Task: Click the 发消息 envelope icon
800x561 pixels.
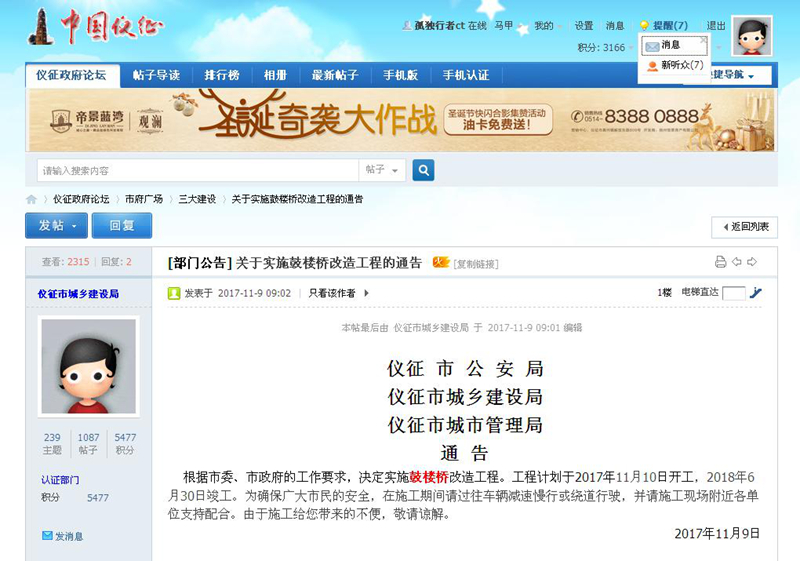Action: point(47,536)
